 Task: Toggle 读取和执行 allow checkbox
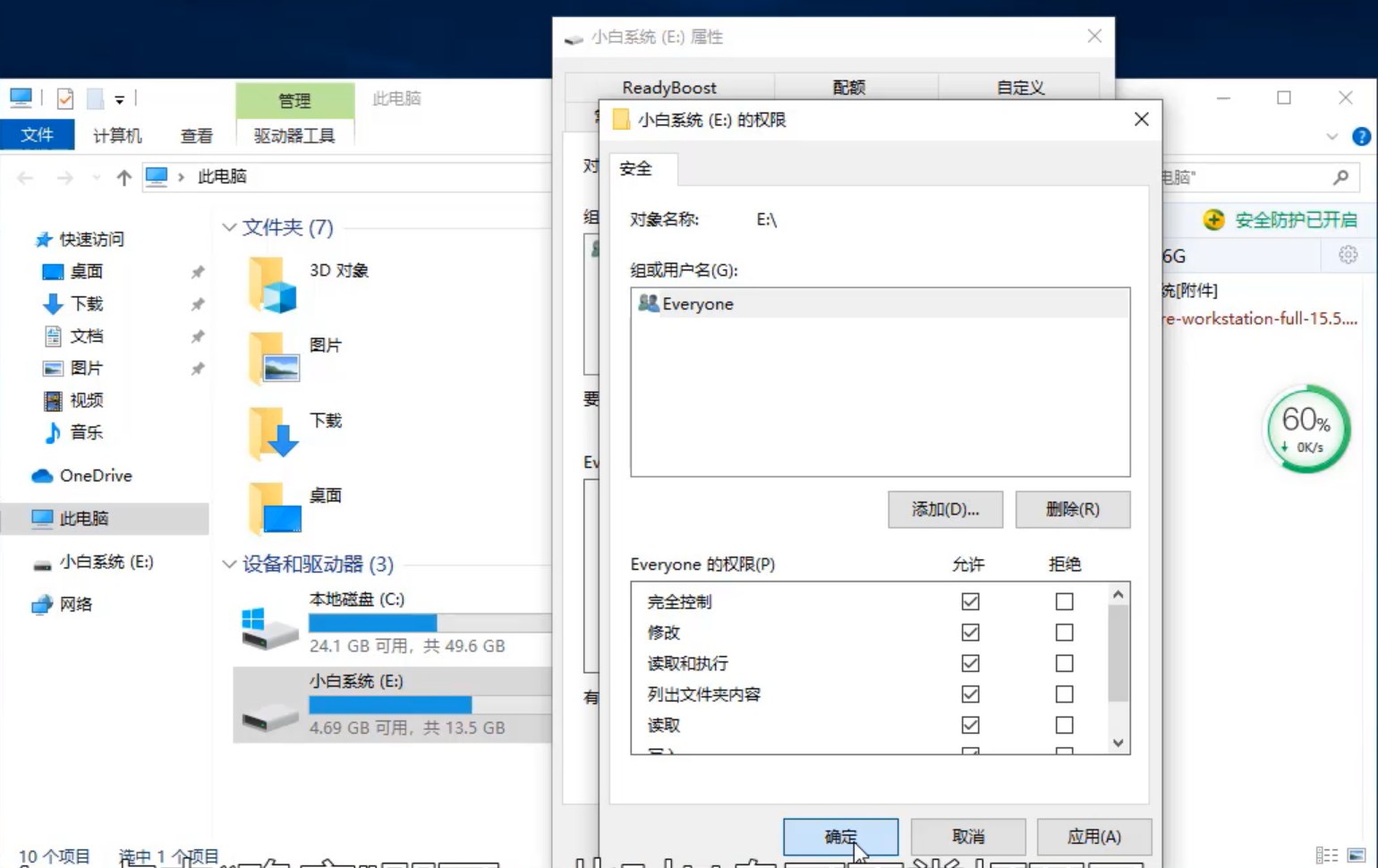click(970, 663)
